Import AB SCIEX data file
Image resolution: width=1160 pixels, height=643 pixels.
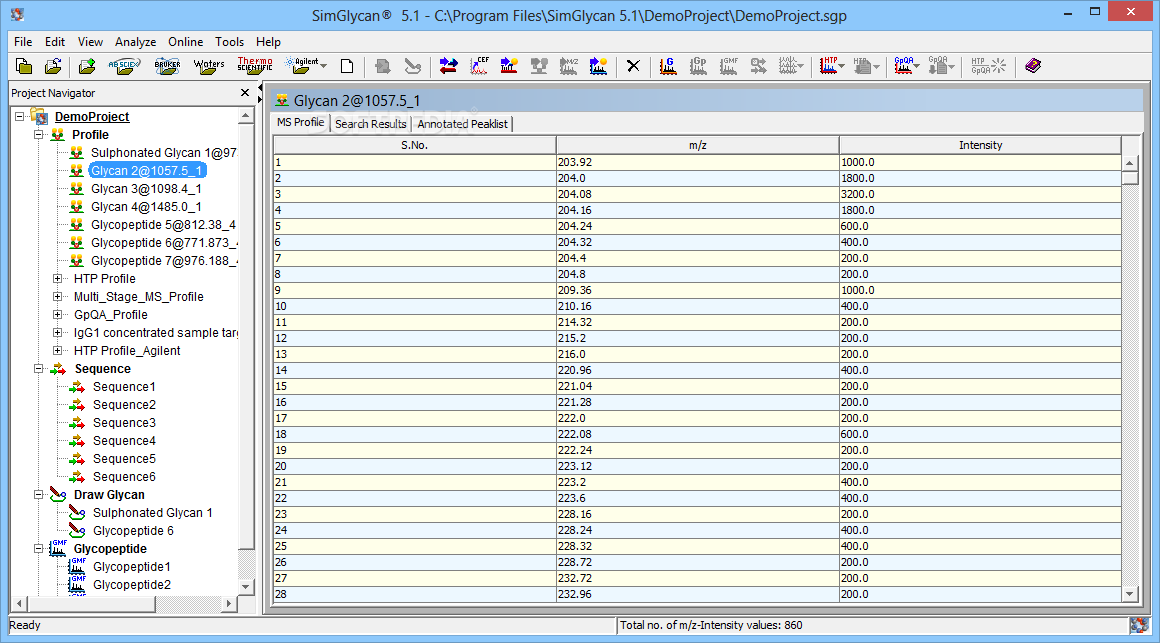(124, 67)
